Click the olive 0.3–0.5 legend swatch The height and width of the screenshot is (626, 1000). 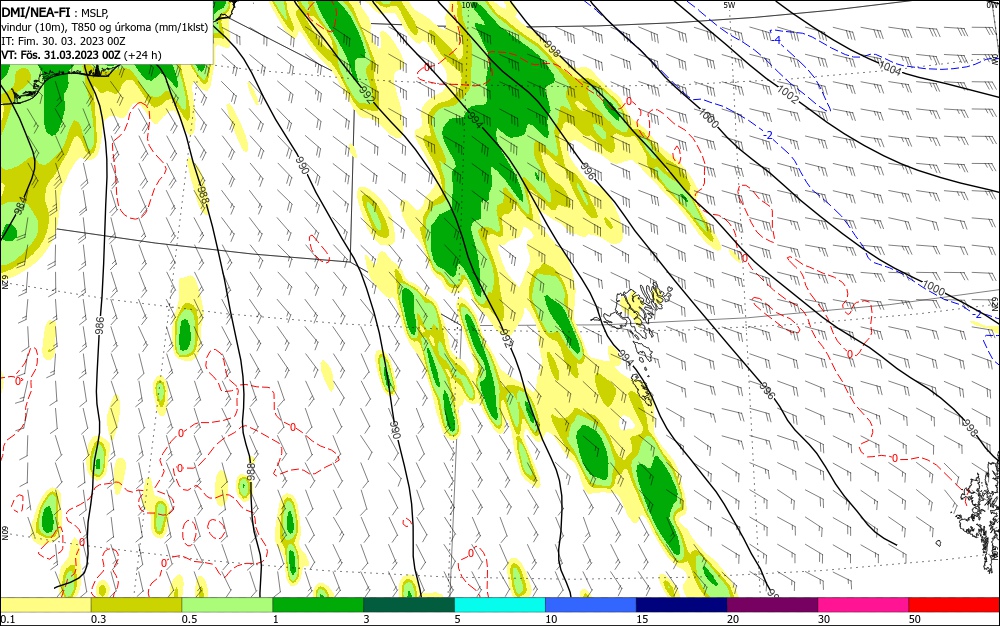coord(136,605)
